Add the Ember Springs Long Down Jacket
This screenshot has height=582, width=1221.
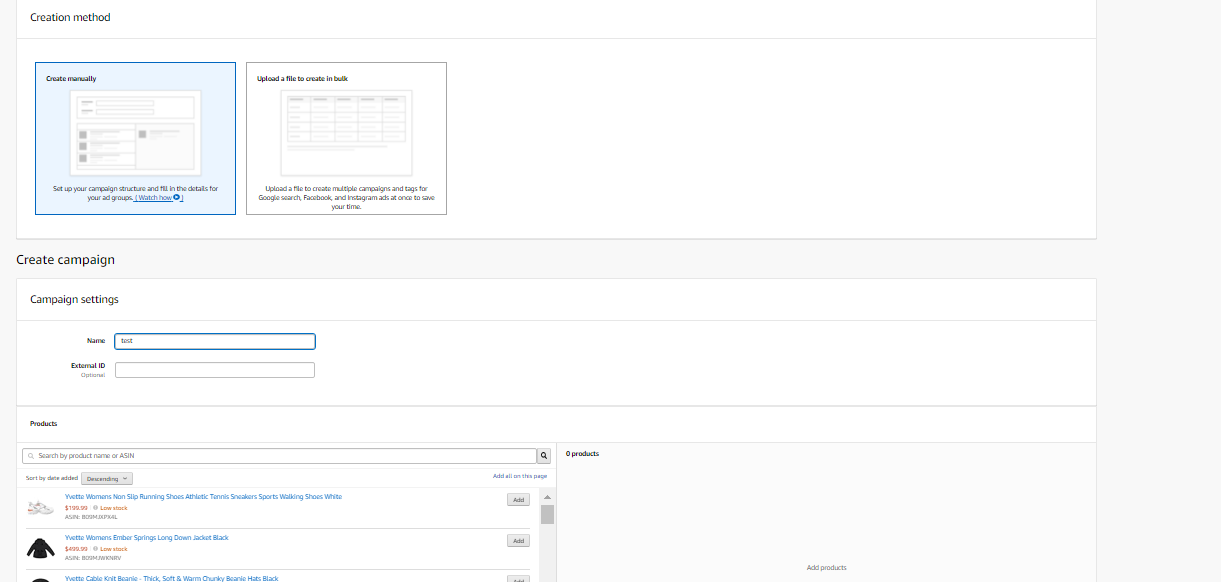[518, 540]
